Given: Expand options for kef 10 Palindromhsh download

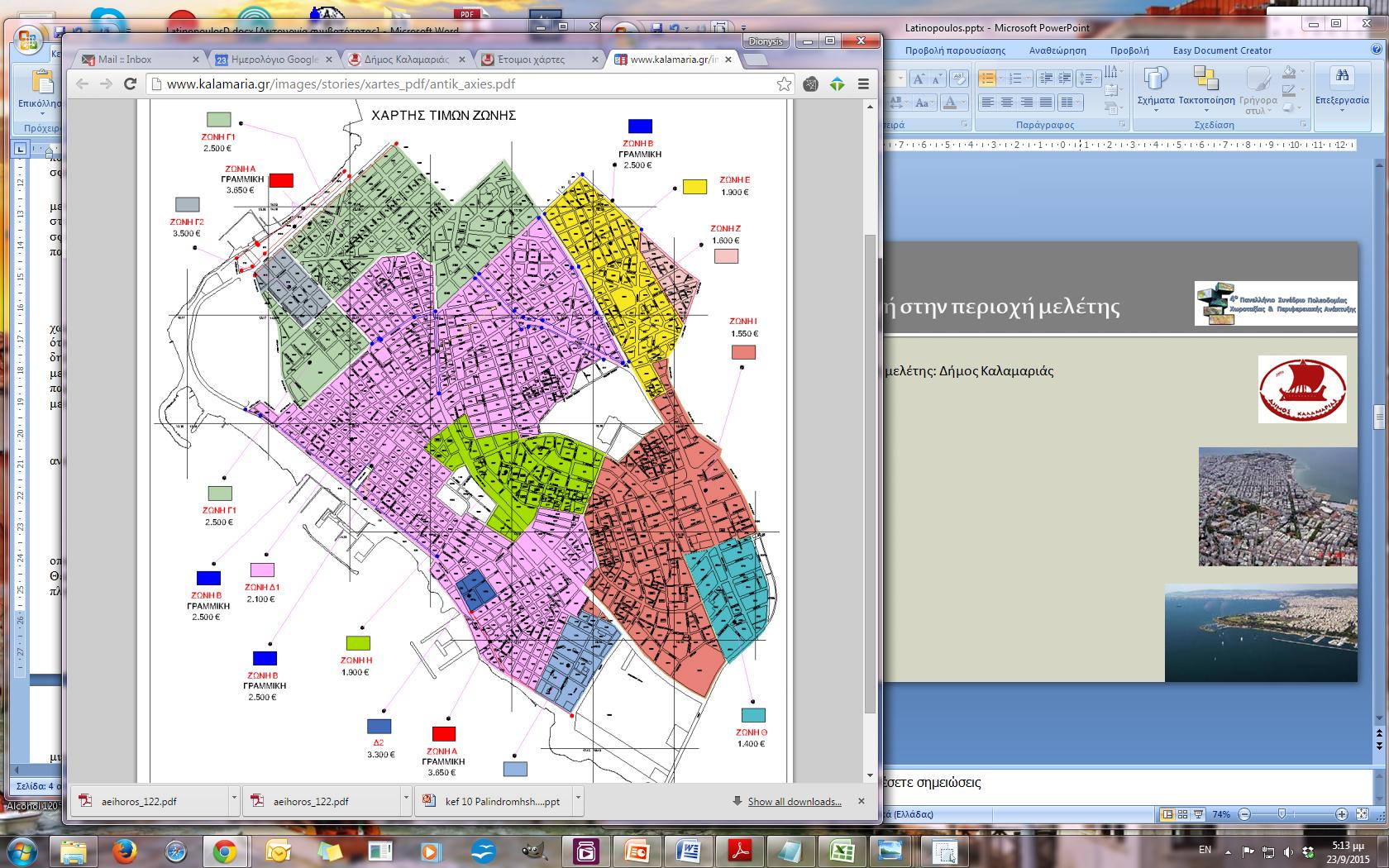Looking at the screenshot, I should [578, 799].
